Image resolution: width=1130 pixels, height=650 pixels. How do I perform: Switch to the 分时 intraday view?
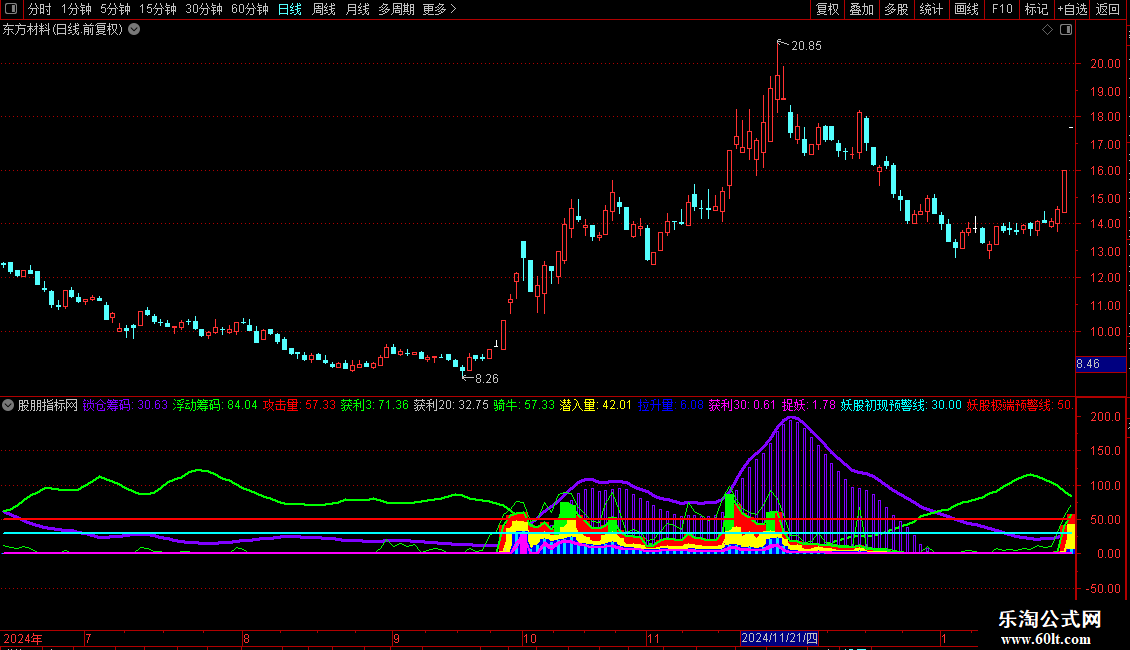pos(40,9)
